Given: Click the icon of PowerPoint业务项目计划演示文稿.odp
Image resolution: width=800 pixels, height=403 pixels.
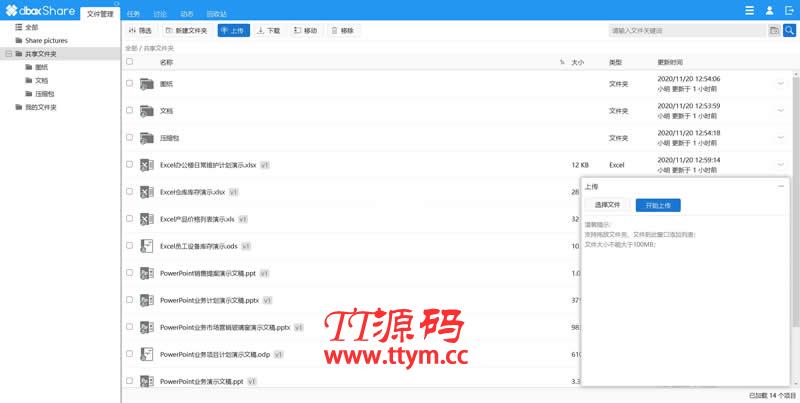Looking at the screenshot, I should pos(147,355).
